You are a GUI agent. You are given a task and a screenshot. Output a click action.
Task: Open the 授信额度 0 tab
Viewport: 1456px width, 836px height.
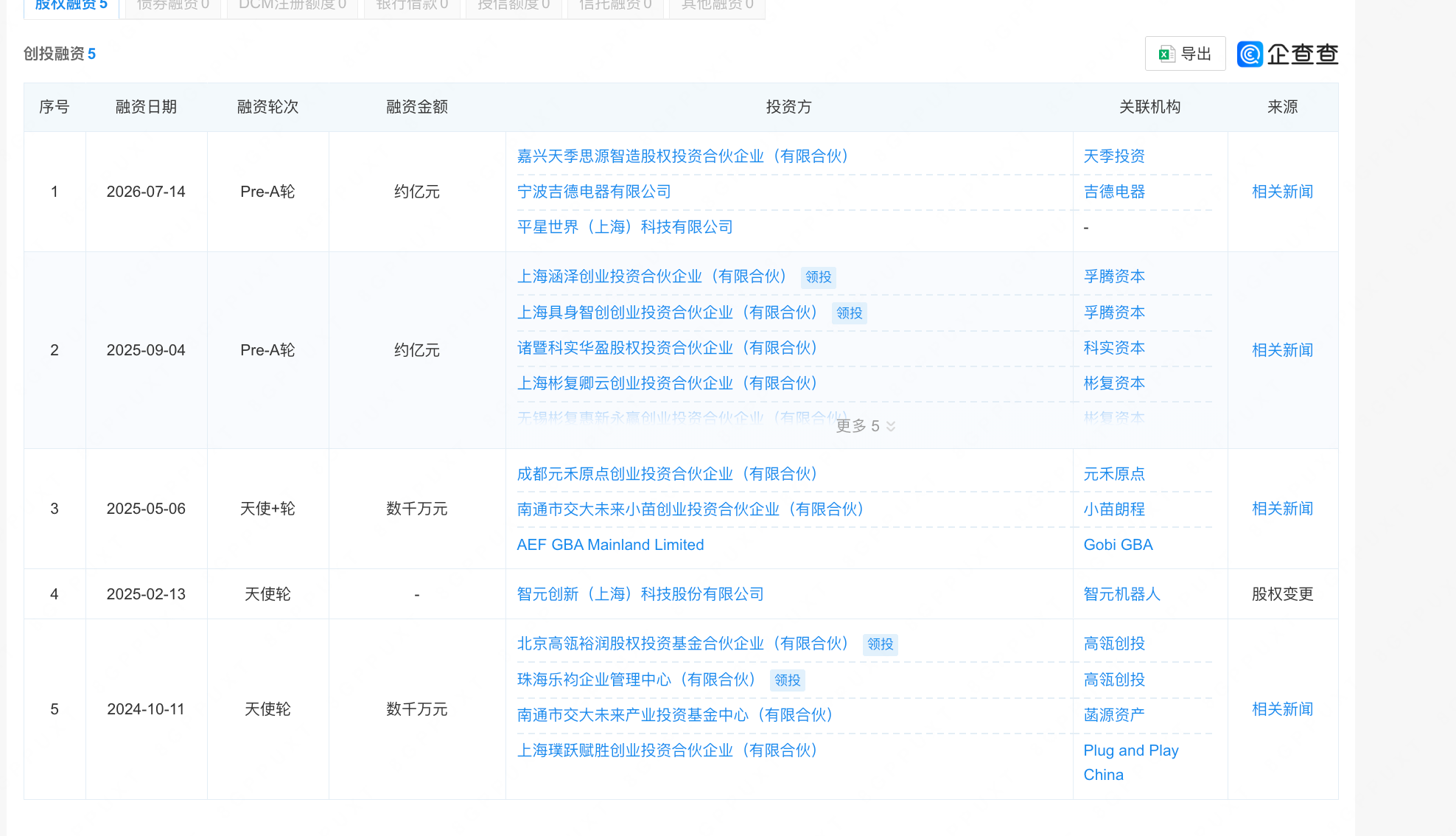(x=514, y=6)
